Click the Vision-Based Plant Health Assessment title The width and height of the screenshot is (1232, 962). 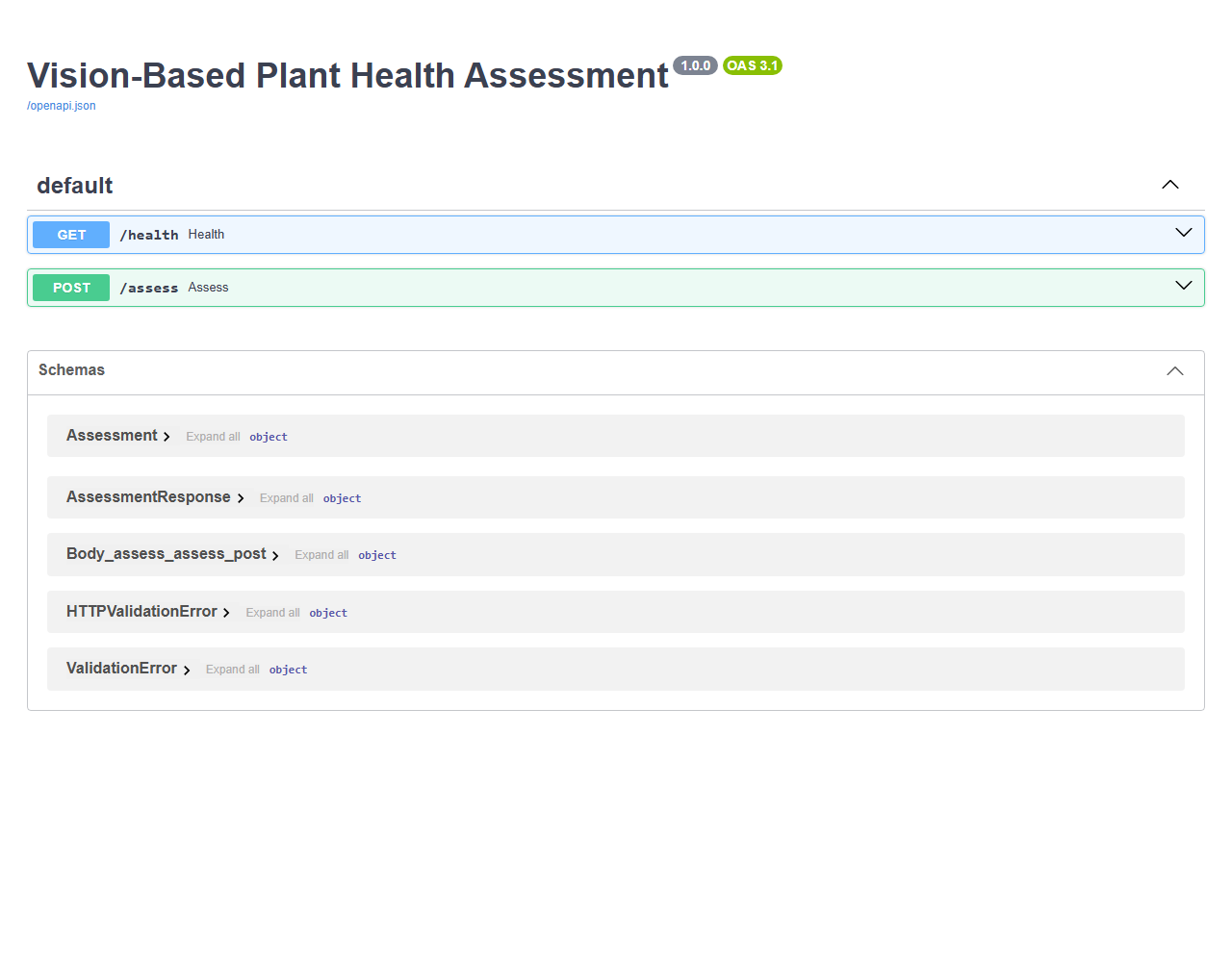347,75
